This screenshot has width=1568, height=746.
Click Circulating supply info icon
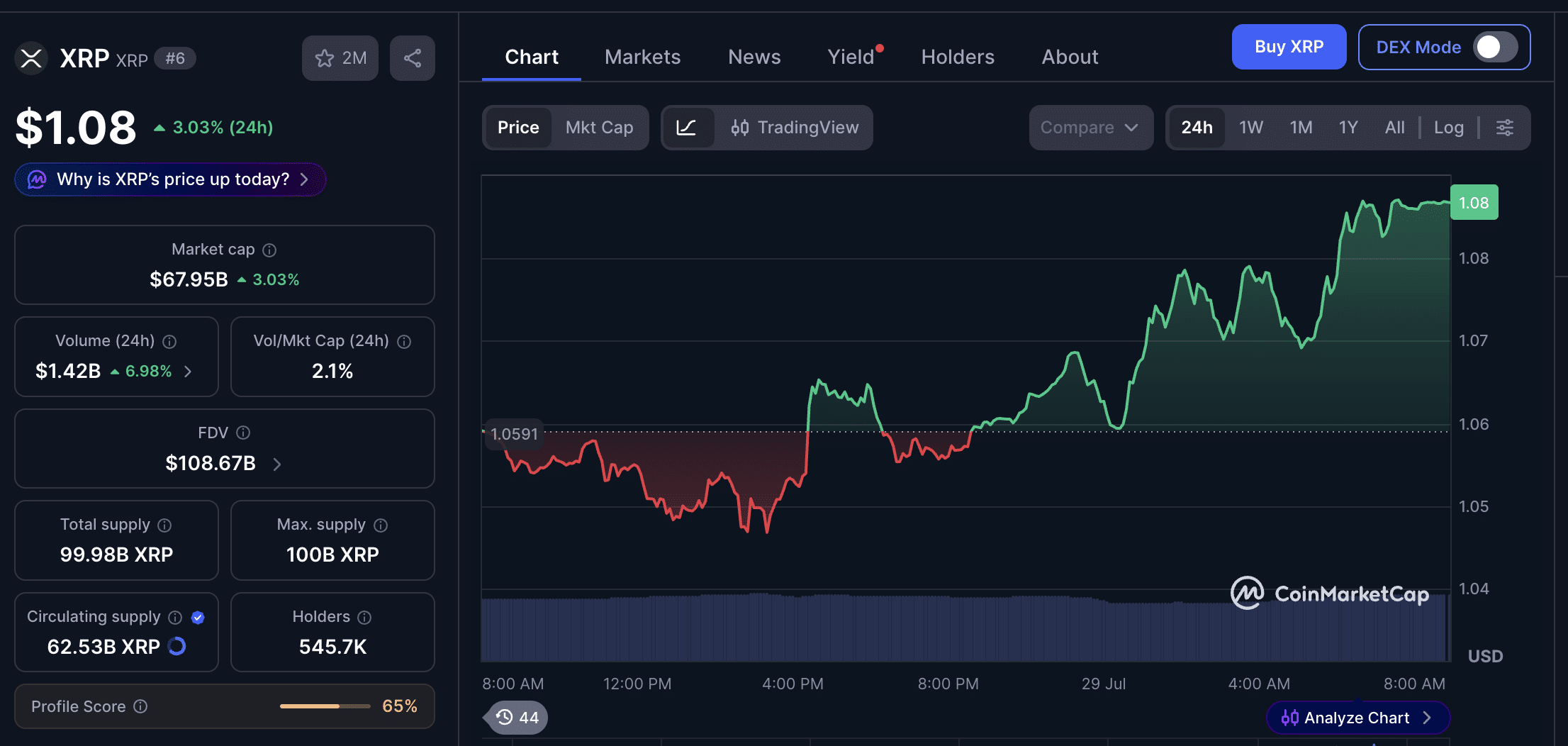pos(175,618)
